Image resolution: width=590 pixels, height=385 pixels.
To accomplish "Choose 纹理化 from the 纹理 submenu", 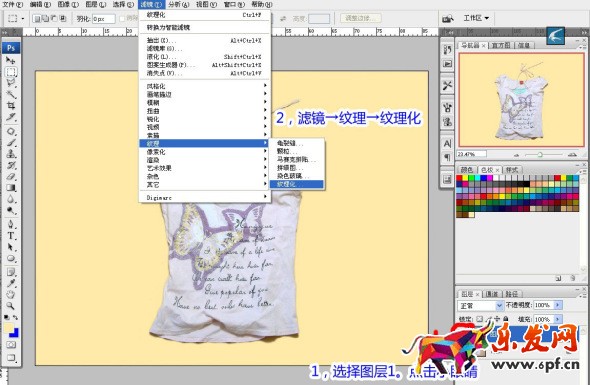I will tap(297, 184).
